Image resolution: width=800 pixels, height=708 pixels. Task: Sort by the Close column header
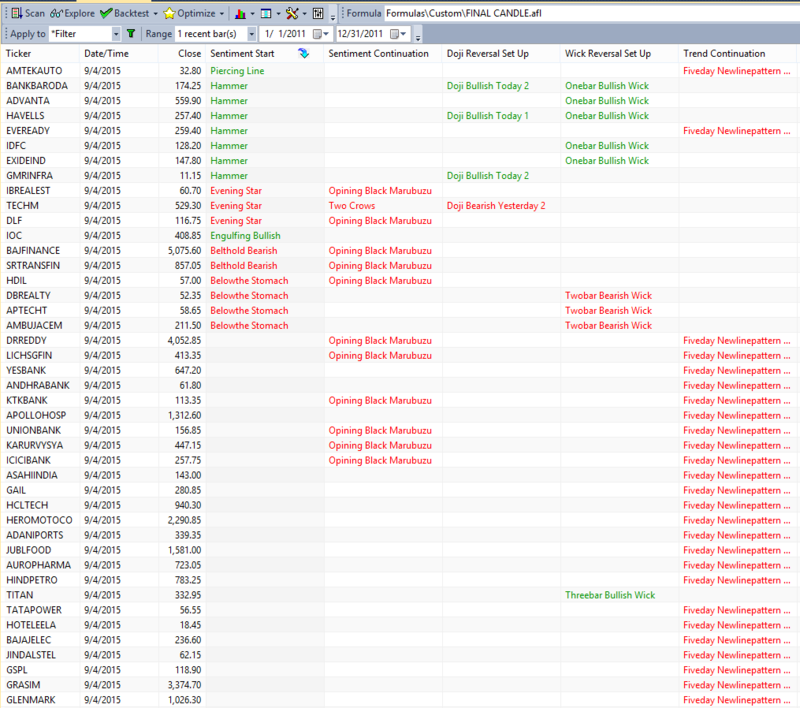click(182, 54)
